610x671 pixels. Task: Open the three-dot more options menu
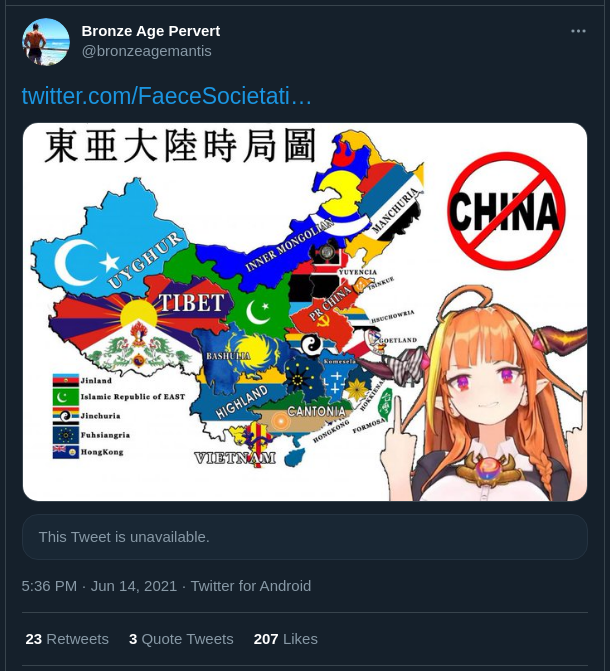coord(578,31)
